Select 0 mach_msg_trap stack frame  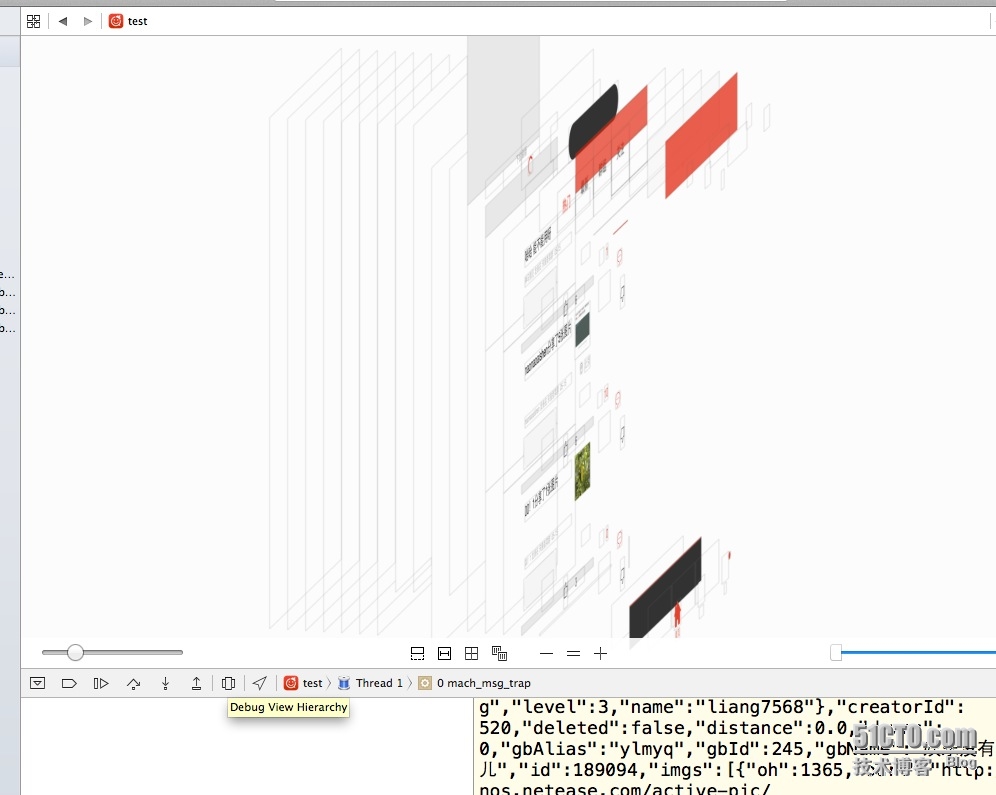(474, 683)
